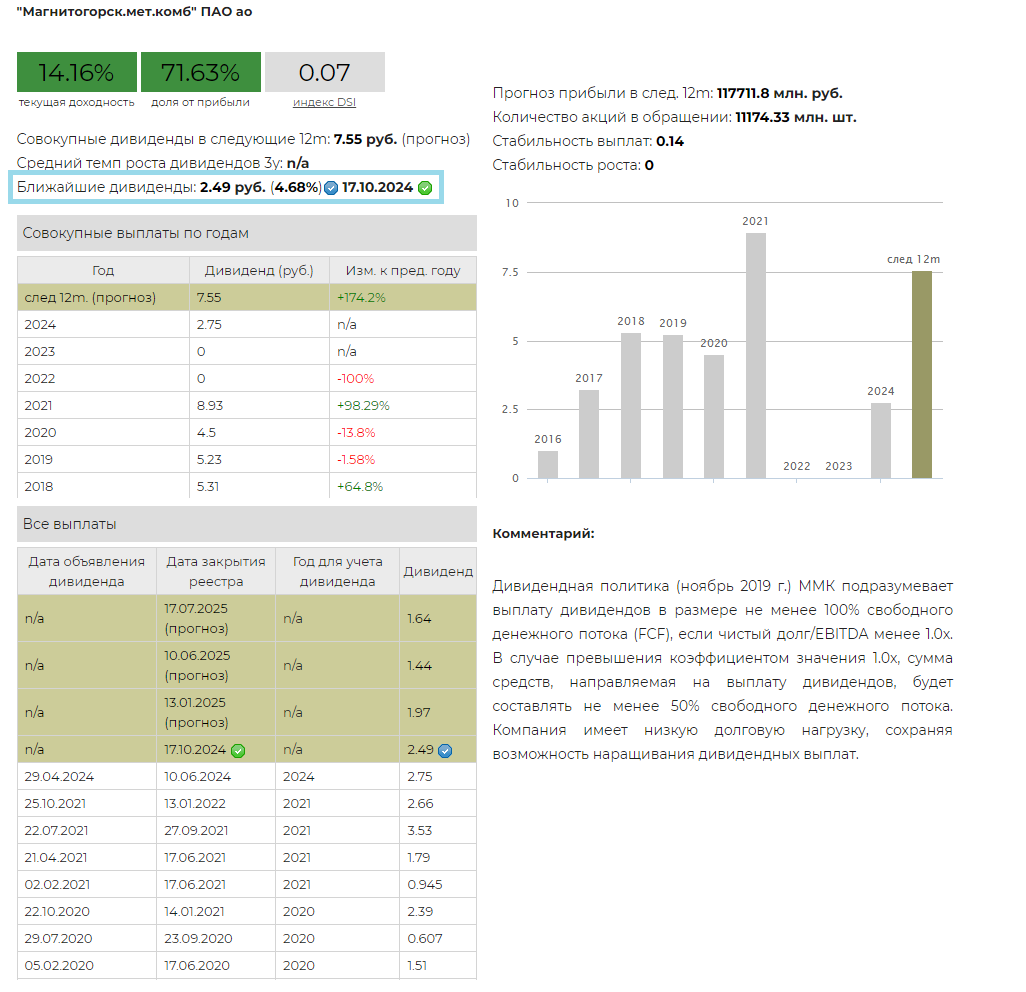Open the индекс DSI link
Screen dimensions: 1026x992
pyautogui.click(x=324, y=102)
